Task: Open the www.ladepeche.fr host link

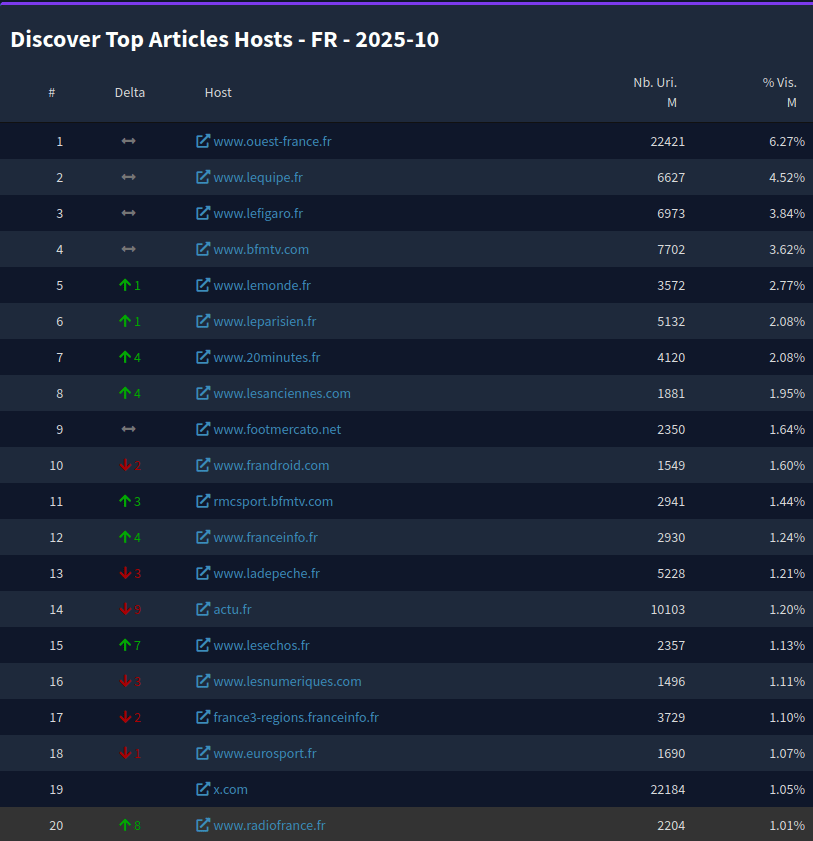Action: pos(267,573)
